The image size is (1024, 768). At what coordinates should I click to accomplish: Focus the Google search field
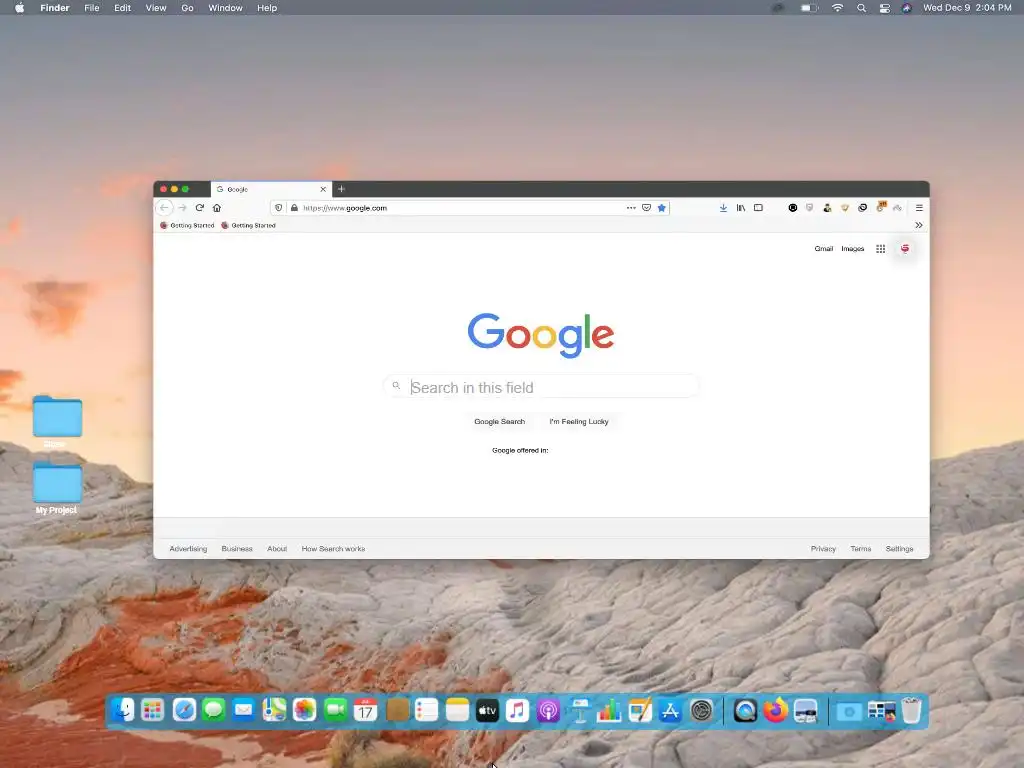point(541,387)
